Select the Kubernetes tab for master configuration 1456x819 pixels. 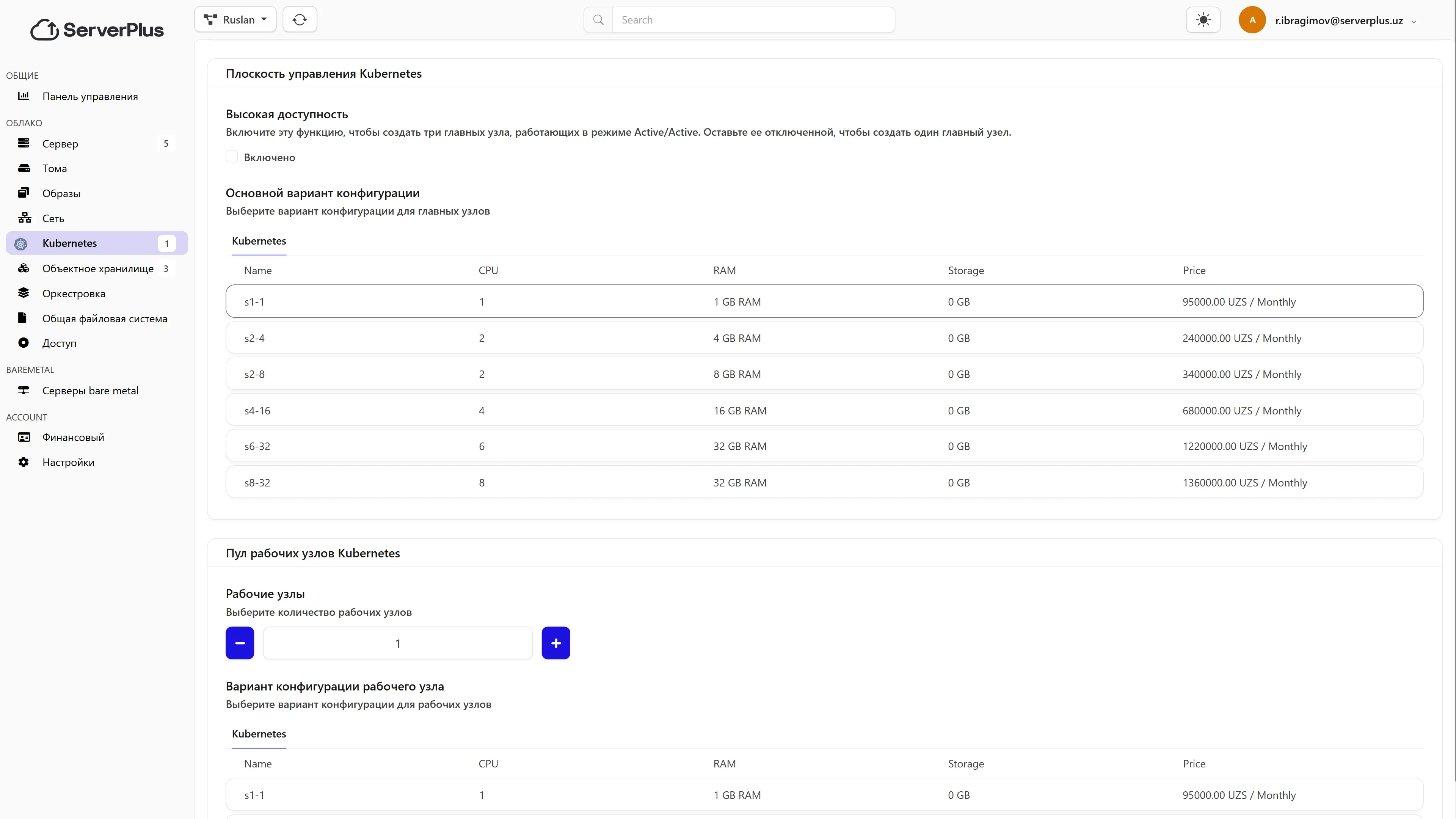click(259, 242)
